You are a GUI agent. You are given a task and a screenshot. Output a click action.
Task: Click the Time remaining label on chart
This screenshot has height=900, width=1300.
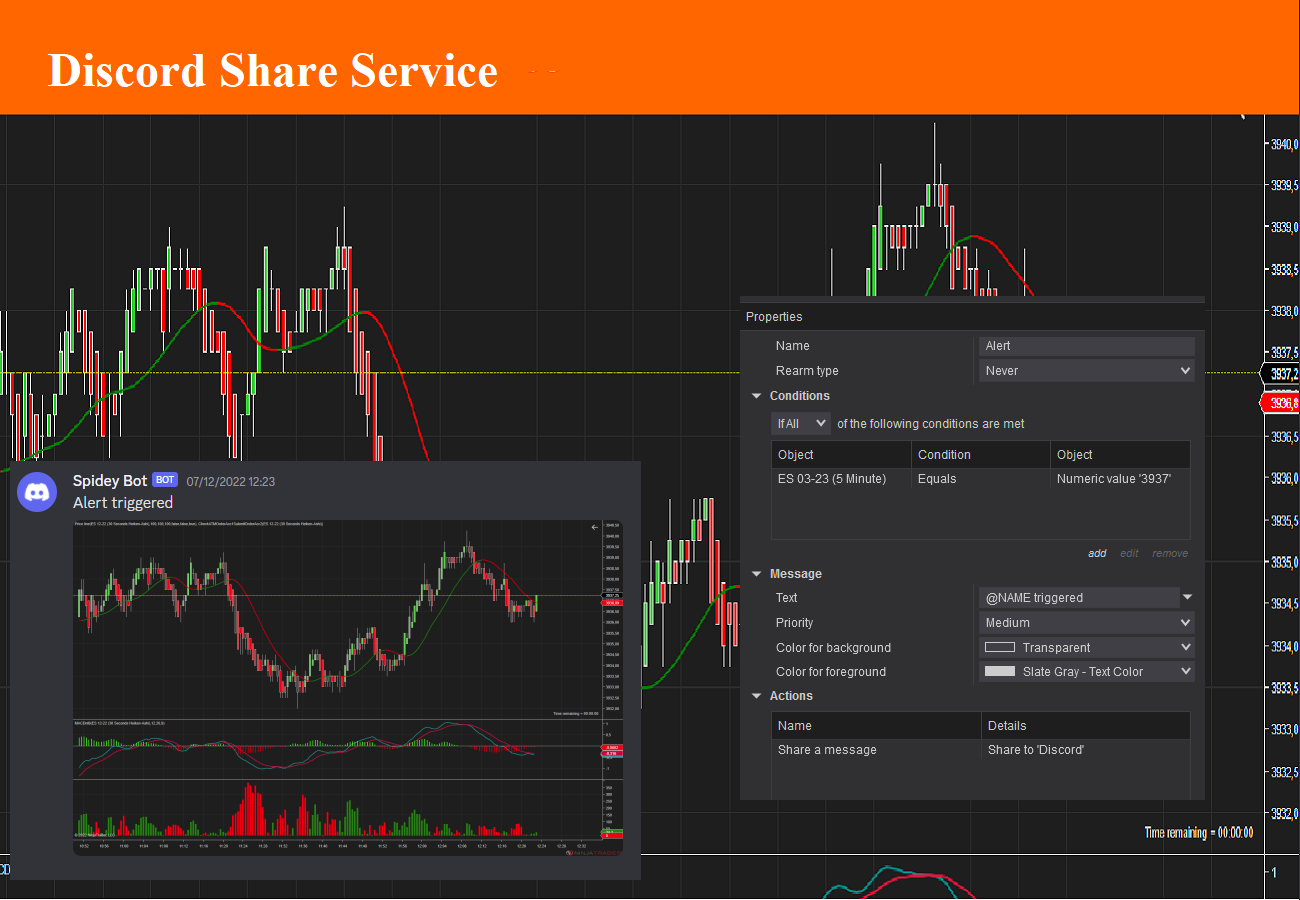coord(1199,833)
